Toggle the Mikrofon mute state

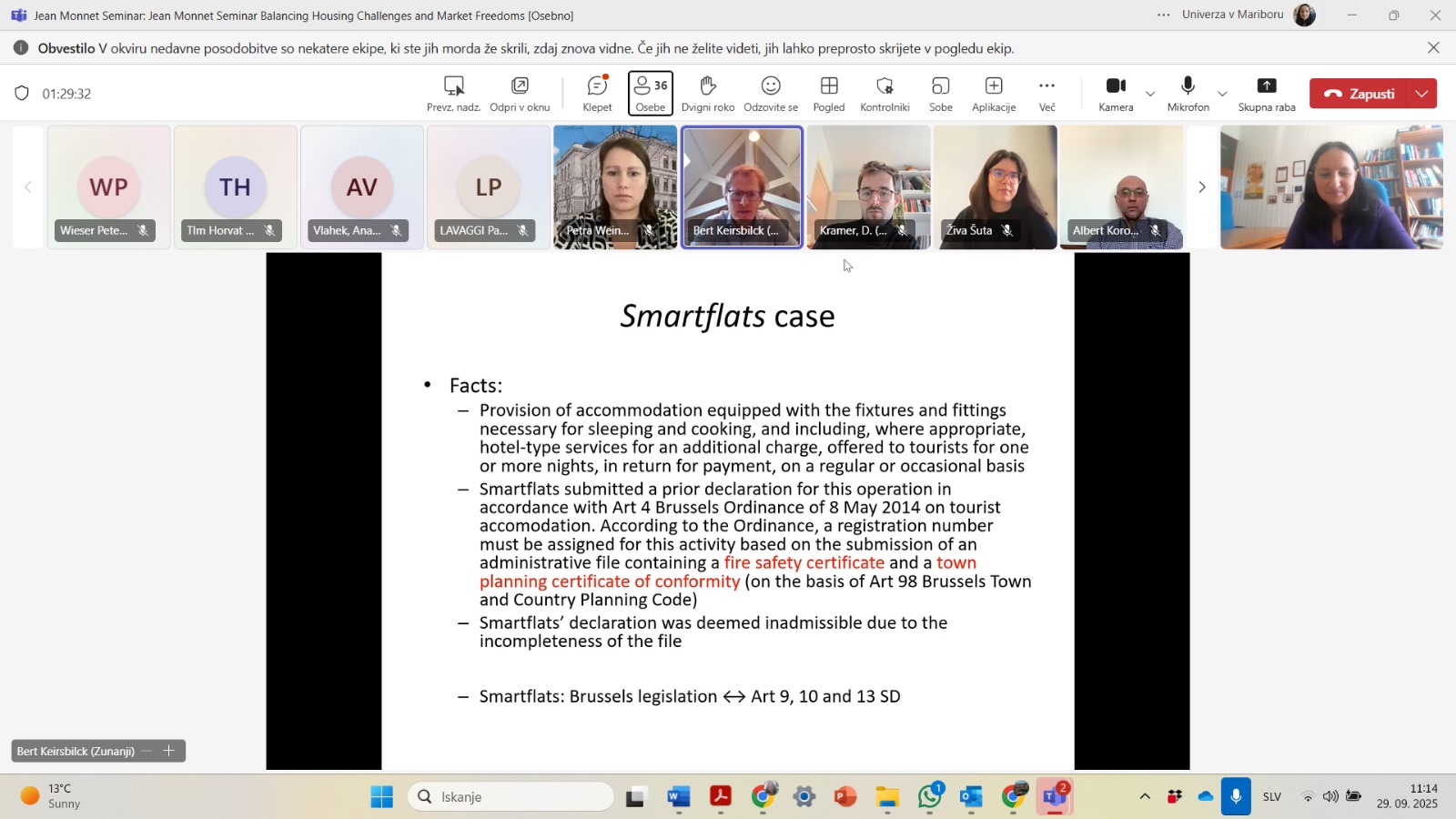click(x=1188, y=93)
